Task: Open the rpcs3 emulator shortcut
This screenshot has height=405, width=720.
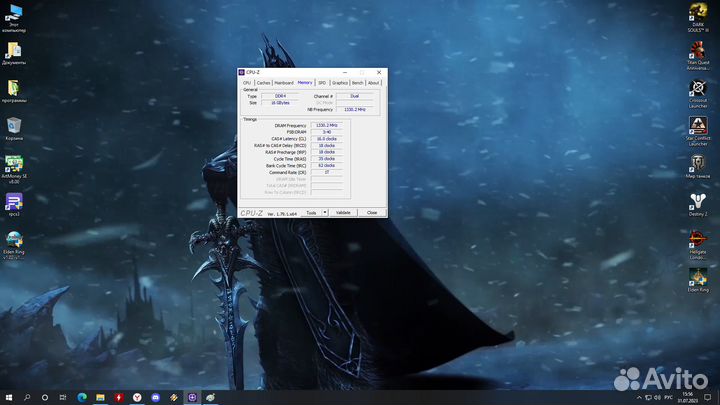Action: [14, 203]
